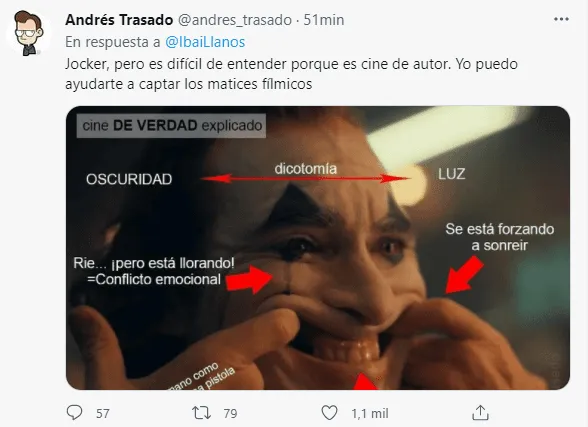Click the tweet text starting with Jocker
Screen dimensions: 588x427
(291, 74)
